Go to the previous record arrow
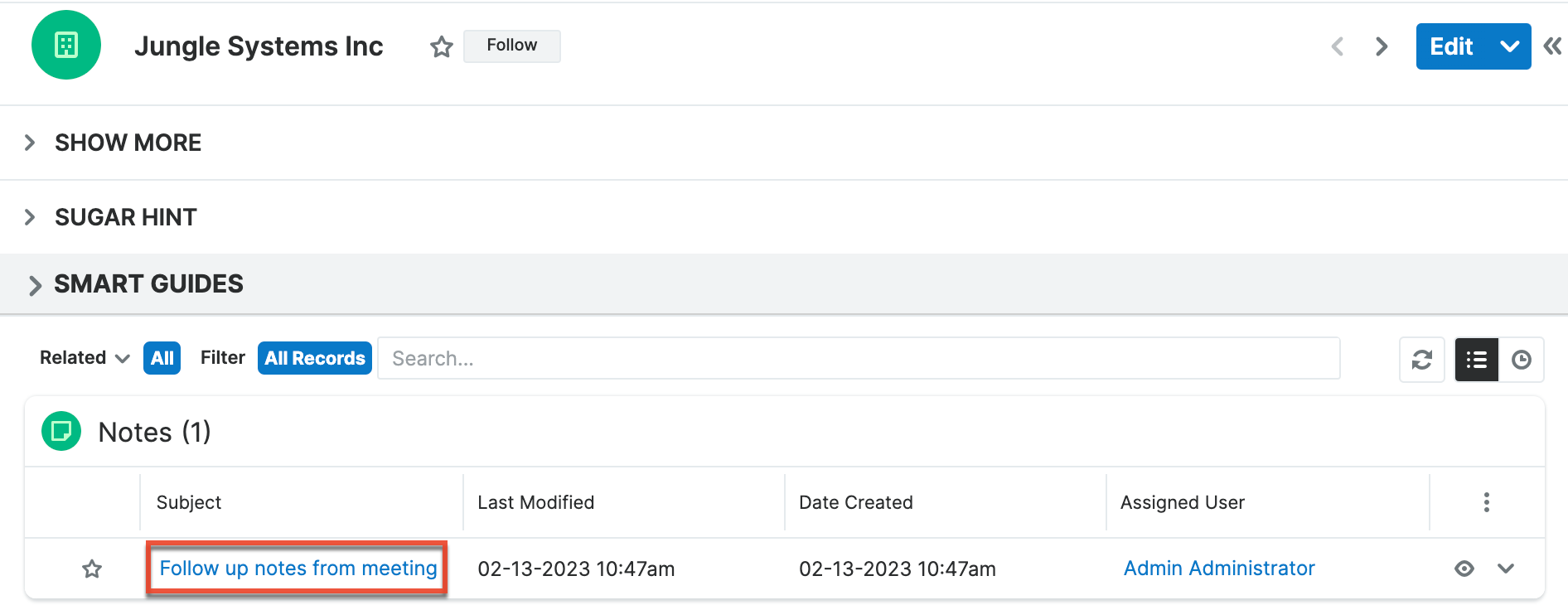This screenshot has height=605, width=1568. (1337, 46)
